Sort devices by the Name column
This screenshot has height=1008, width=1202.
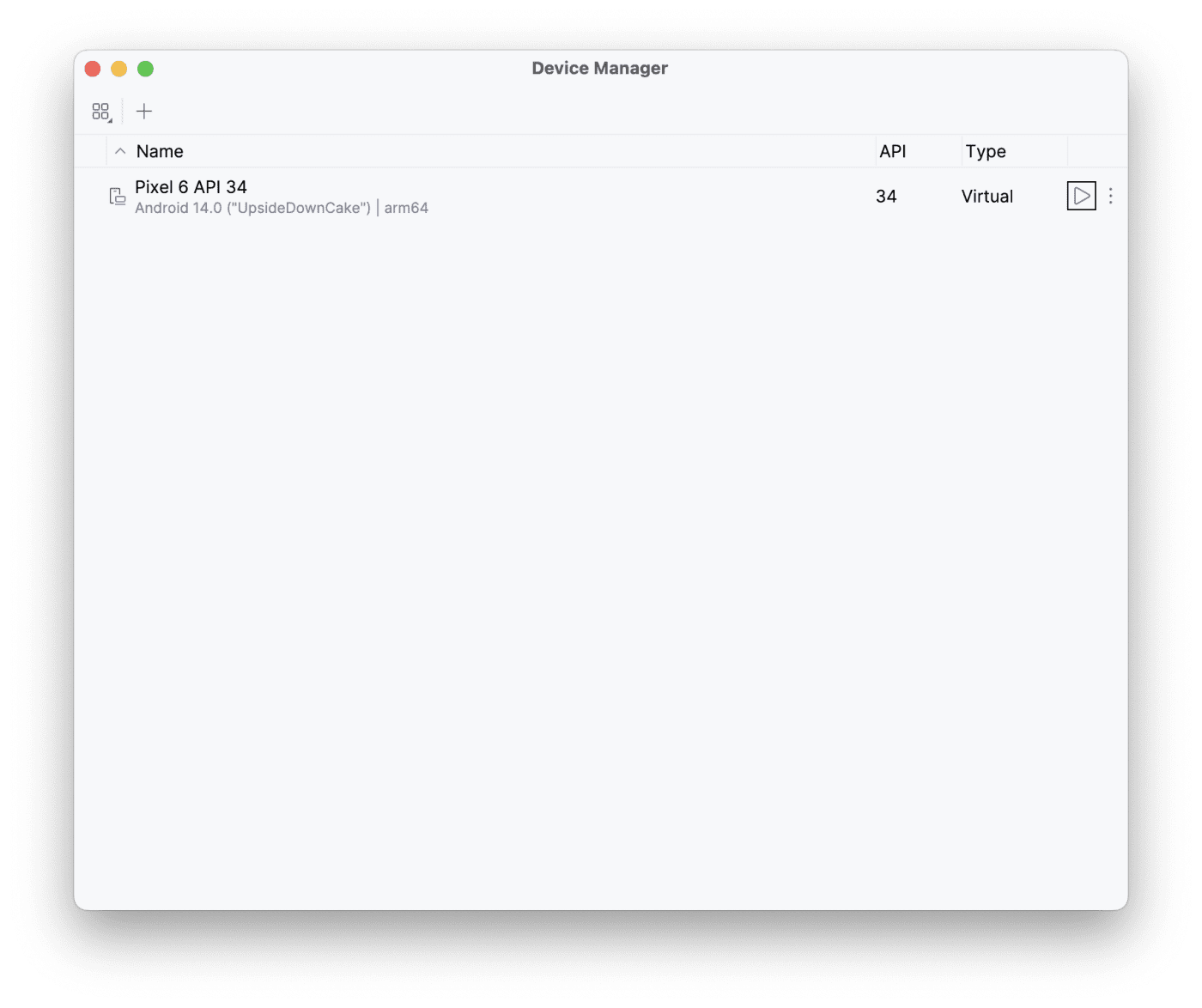click(x=160, y=151)
